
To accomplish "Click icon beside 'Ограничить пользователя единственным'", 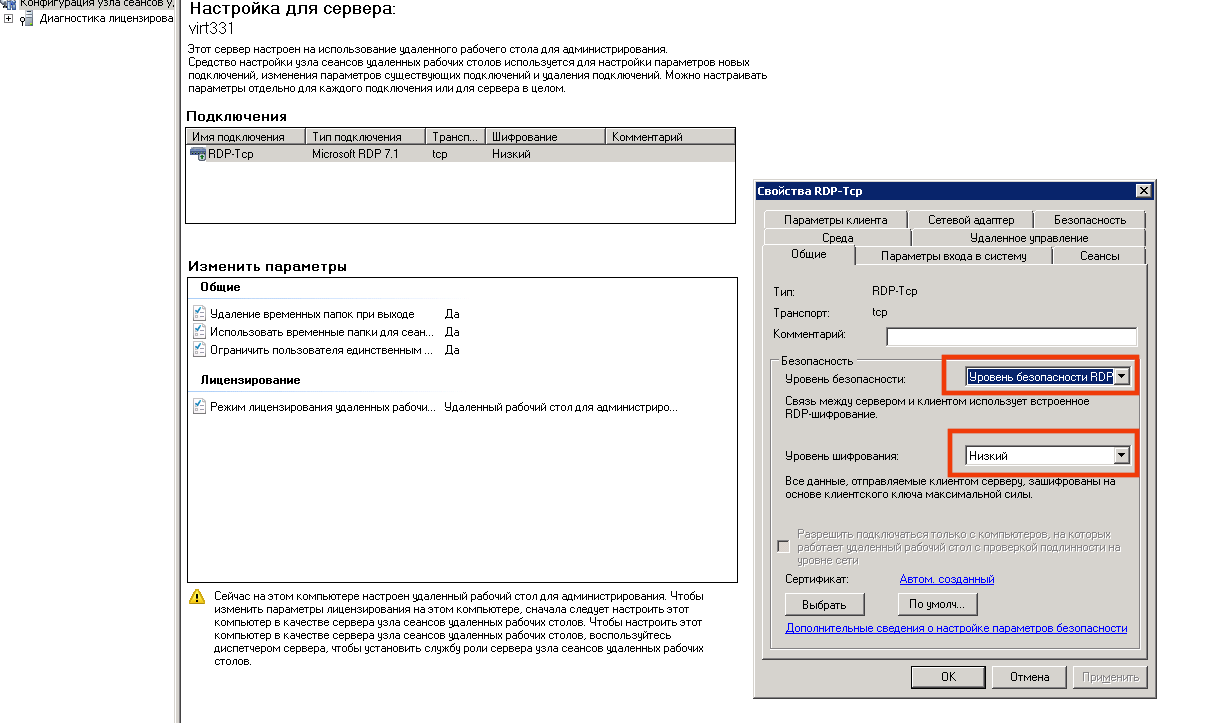I will click(199, 350).
